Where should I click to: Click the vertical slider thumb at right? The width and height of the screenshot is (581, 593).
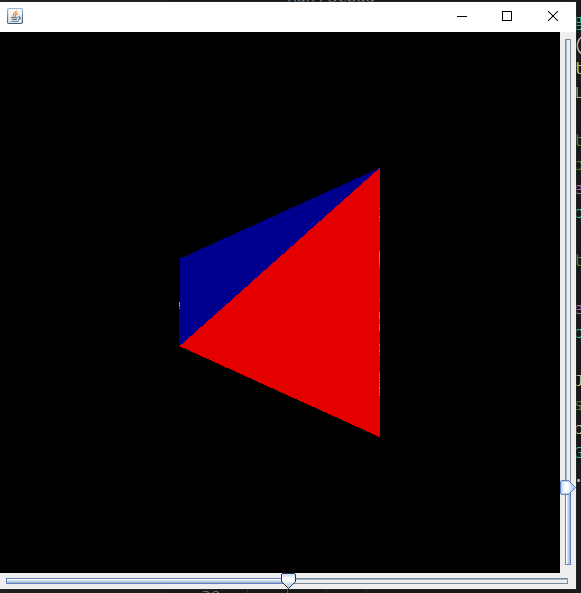click(567, 487)
